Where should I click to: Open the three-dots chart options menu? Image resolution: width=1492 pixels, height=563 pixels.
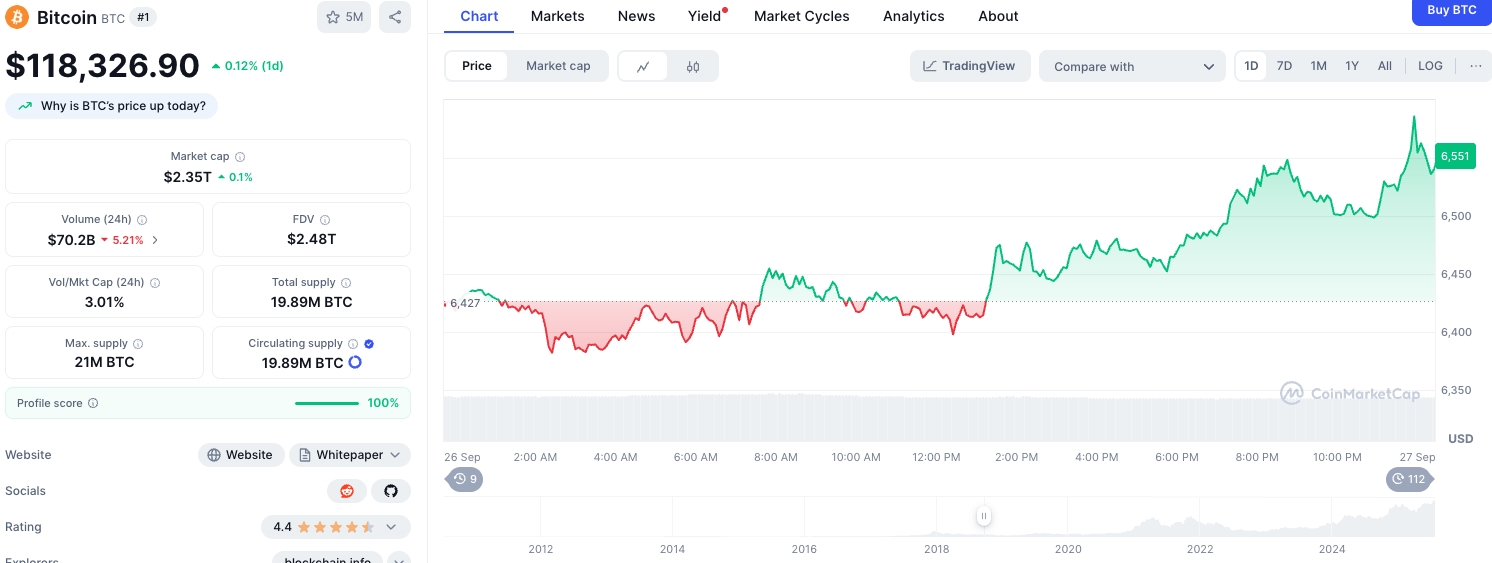tap(1475, 66)
